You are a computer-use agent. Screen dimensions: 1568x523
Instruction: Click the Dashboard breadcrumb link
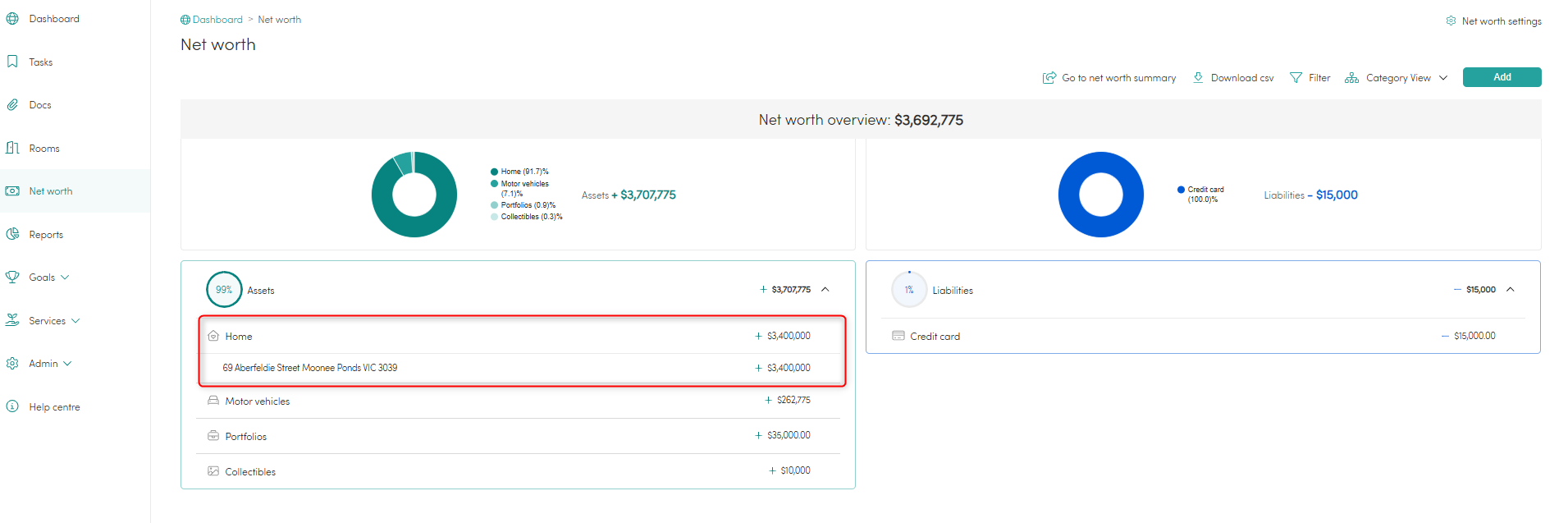pyautogui.click(x=217, y=20)
